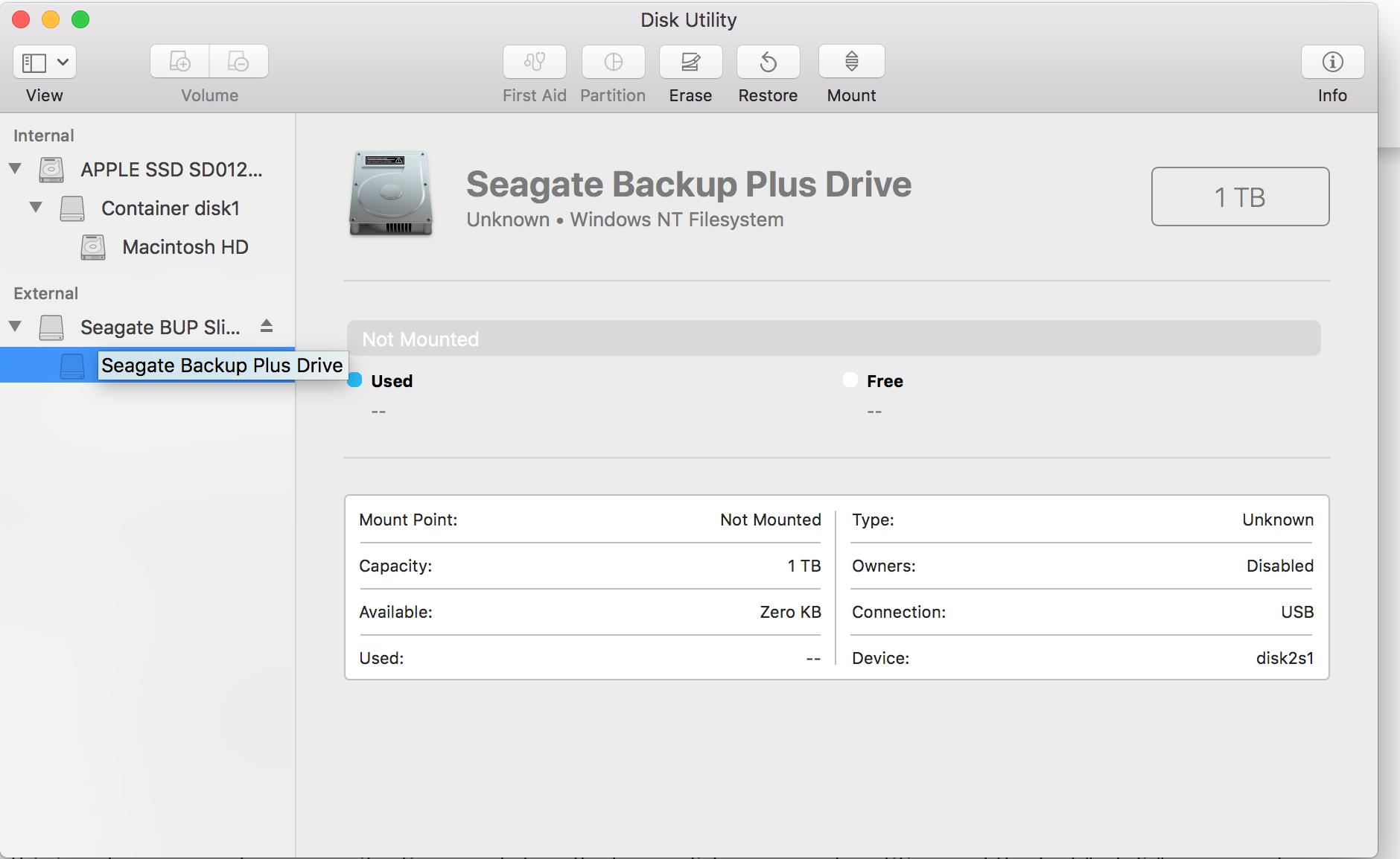Click the 1 TB capacity box

(x=1241, y=197)
